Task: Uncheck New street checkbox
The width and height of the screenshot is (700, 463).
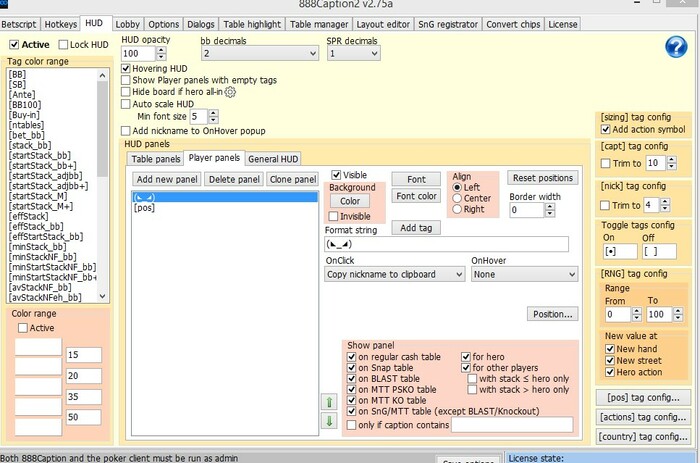Action: (x=610, y=360)
